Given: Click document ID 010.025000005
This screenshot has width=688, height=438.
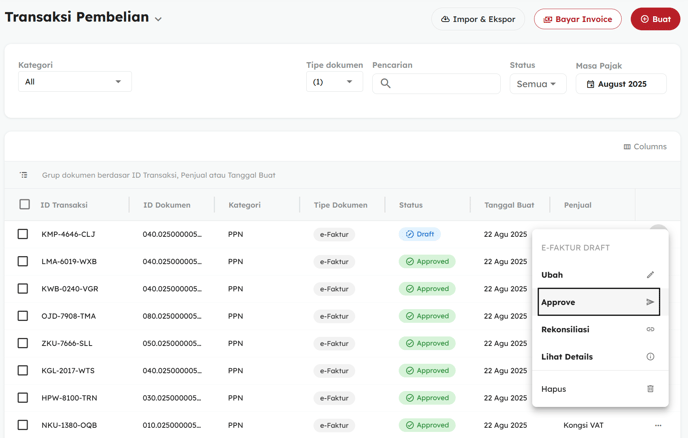Looking at the screenshot, I should click(172, 425).
